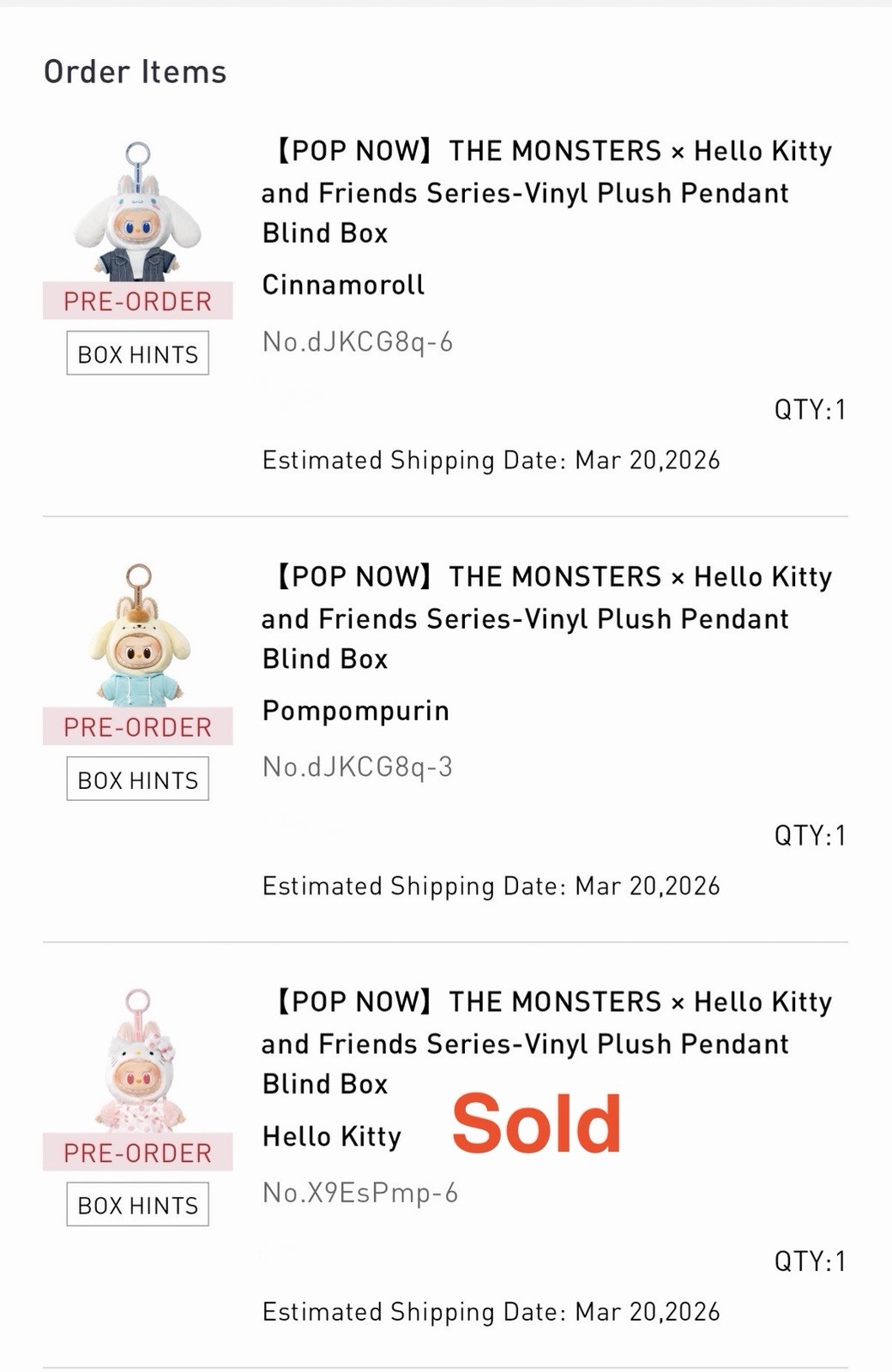Image resolution: width=892 pixels, height=1372 pixels.
Task: Open the Hello Kitty plush pendant thumbnail
Action: (137, 1063)
